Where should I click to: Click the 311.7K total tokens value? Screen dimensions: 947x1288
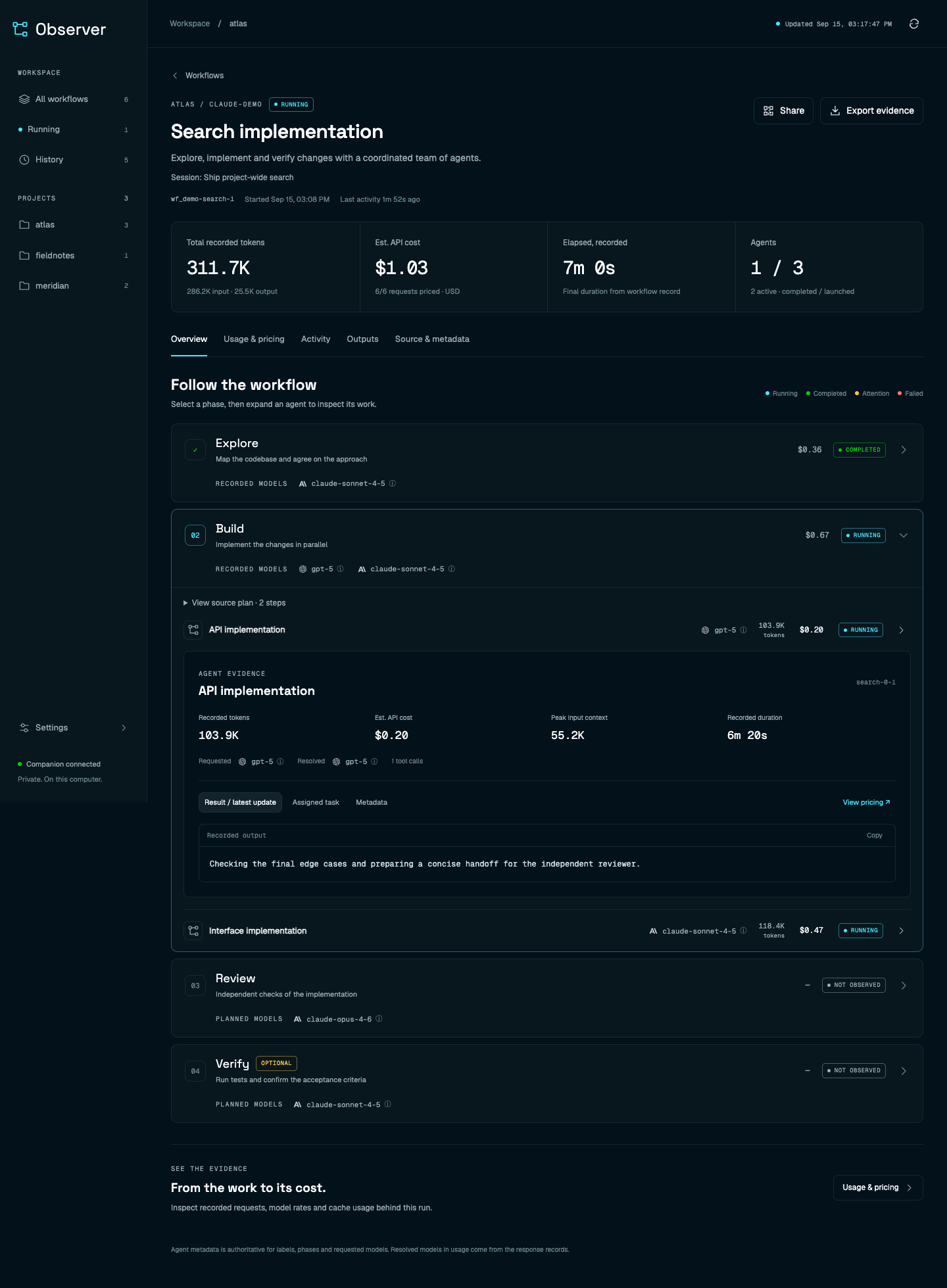point(218,268)
